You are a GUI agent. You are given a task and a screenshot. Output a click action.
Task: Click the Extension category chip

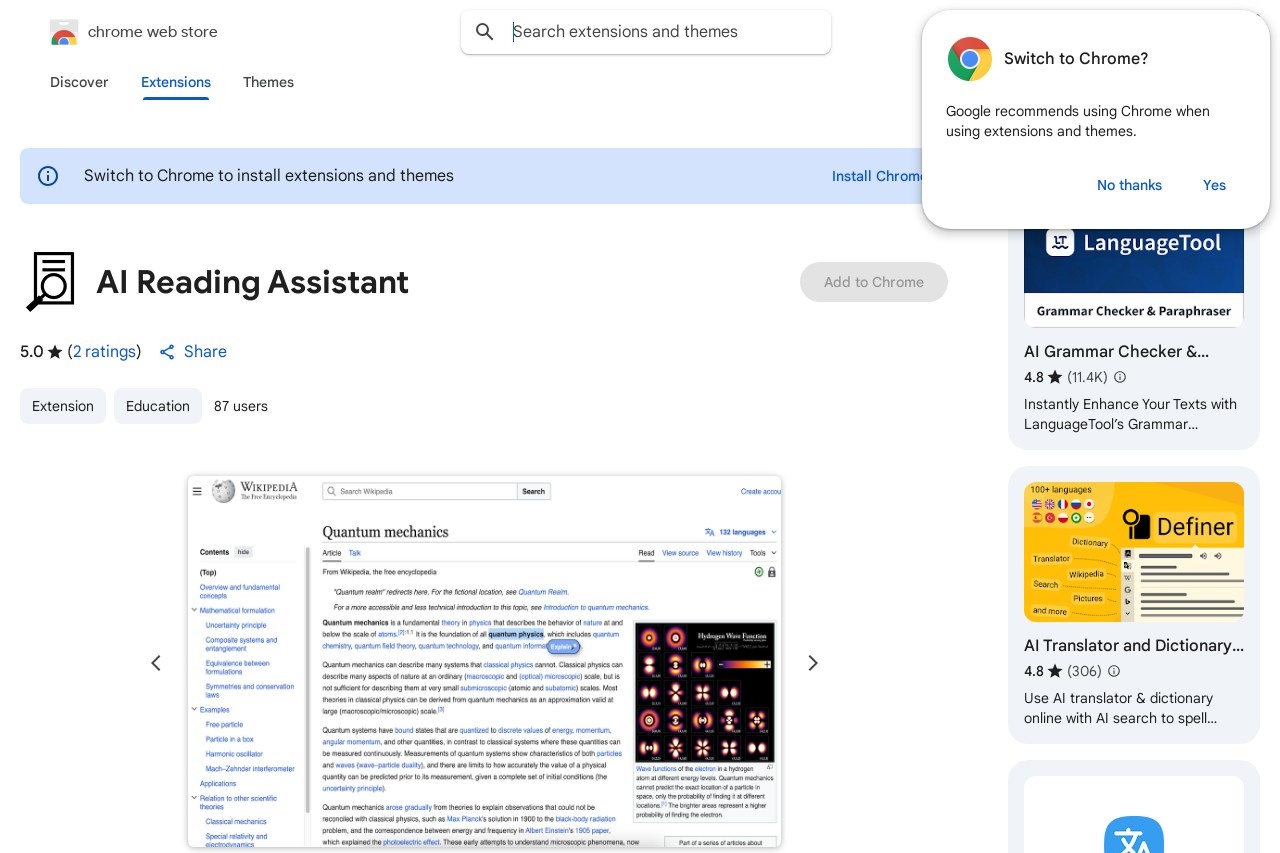click(x=63, y=406)
